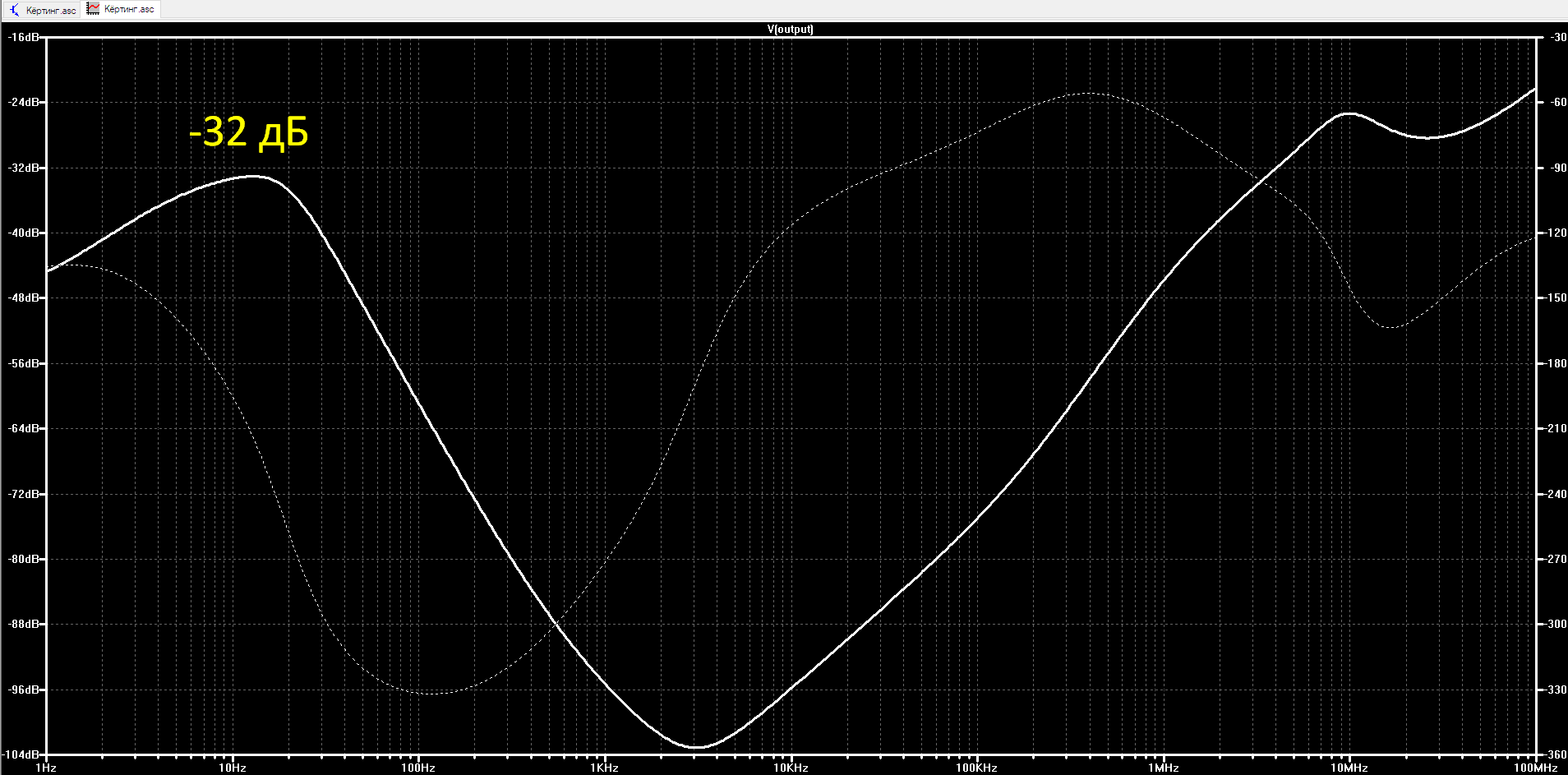Select the waveform plot Кёртинг.asc tab

point(122,9)
